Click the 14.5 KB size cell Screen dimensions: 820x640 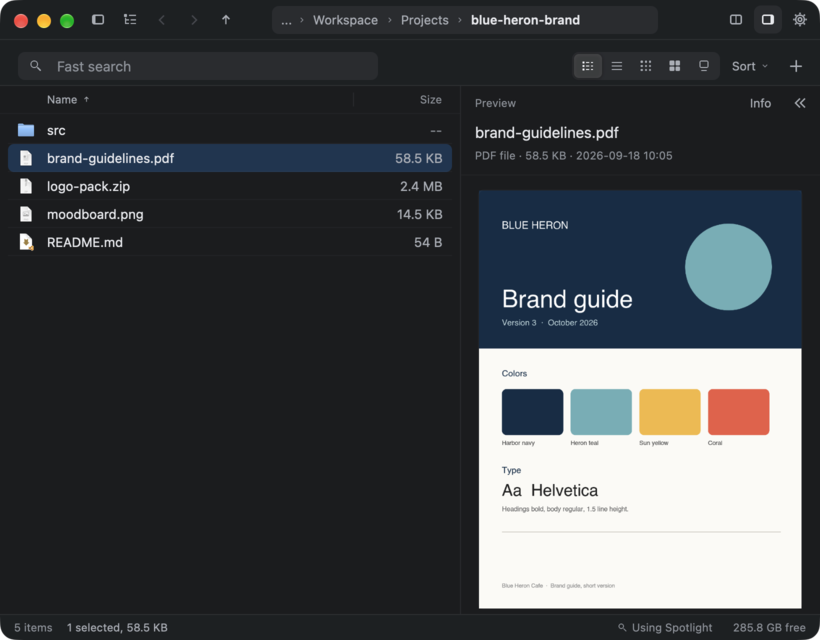(419, 214)
